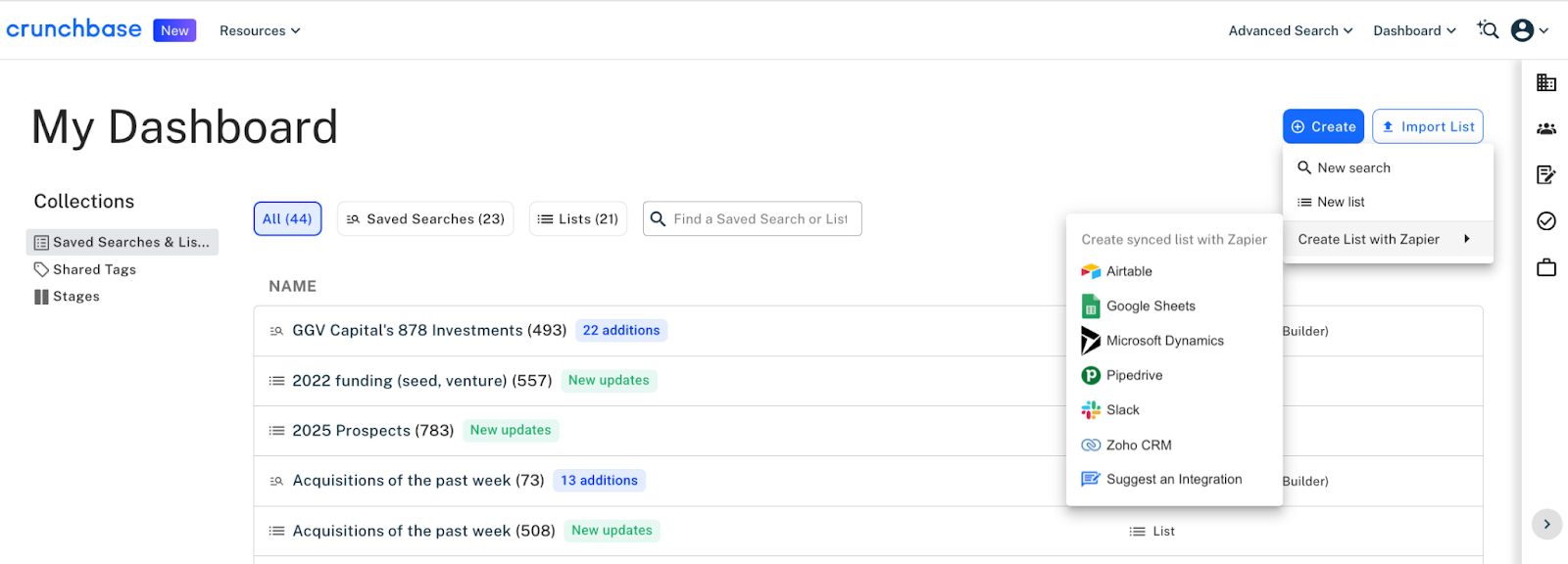
Task: Click the Crunchbase logo
Action: point(73,29)
